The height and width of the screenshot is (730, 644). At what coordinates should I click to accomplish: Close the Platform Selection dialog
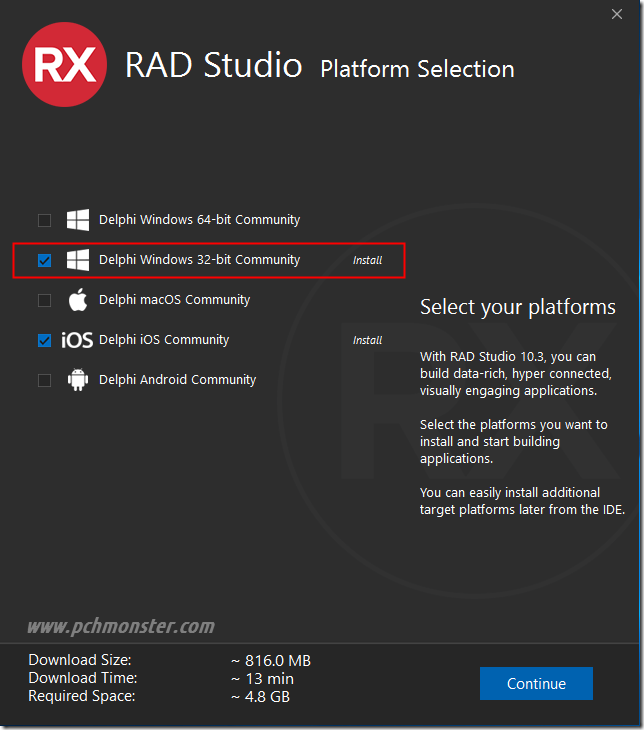pyautogui.click(x=617, y=14)
